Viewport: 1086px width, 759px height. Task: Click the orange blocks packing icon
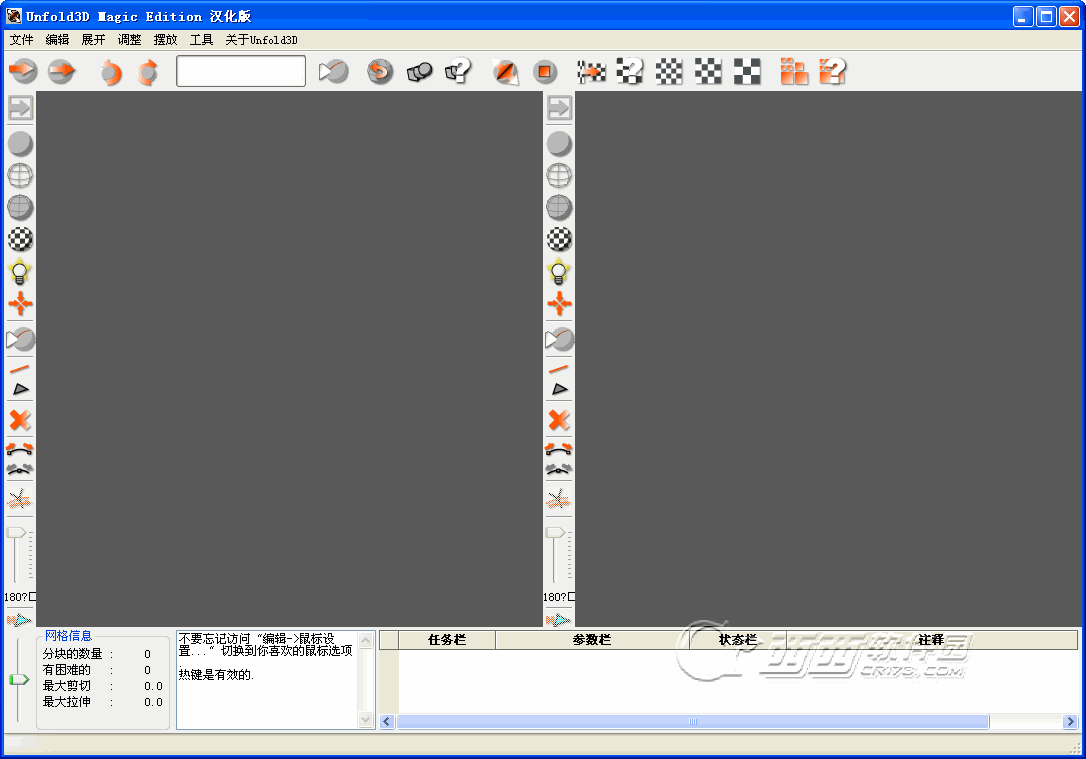(794, 71)
